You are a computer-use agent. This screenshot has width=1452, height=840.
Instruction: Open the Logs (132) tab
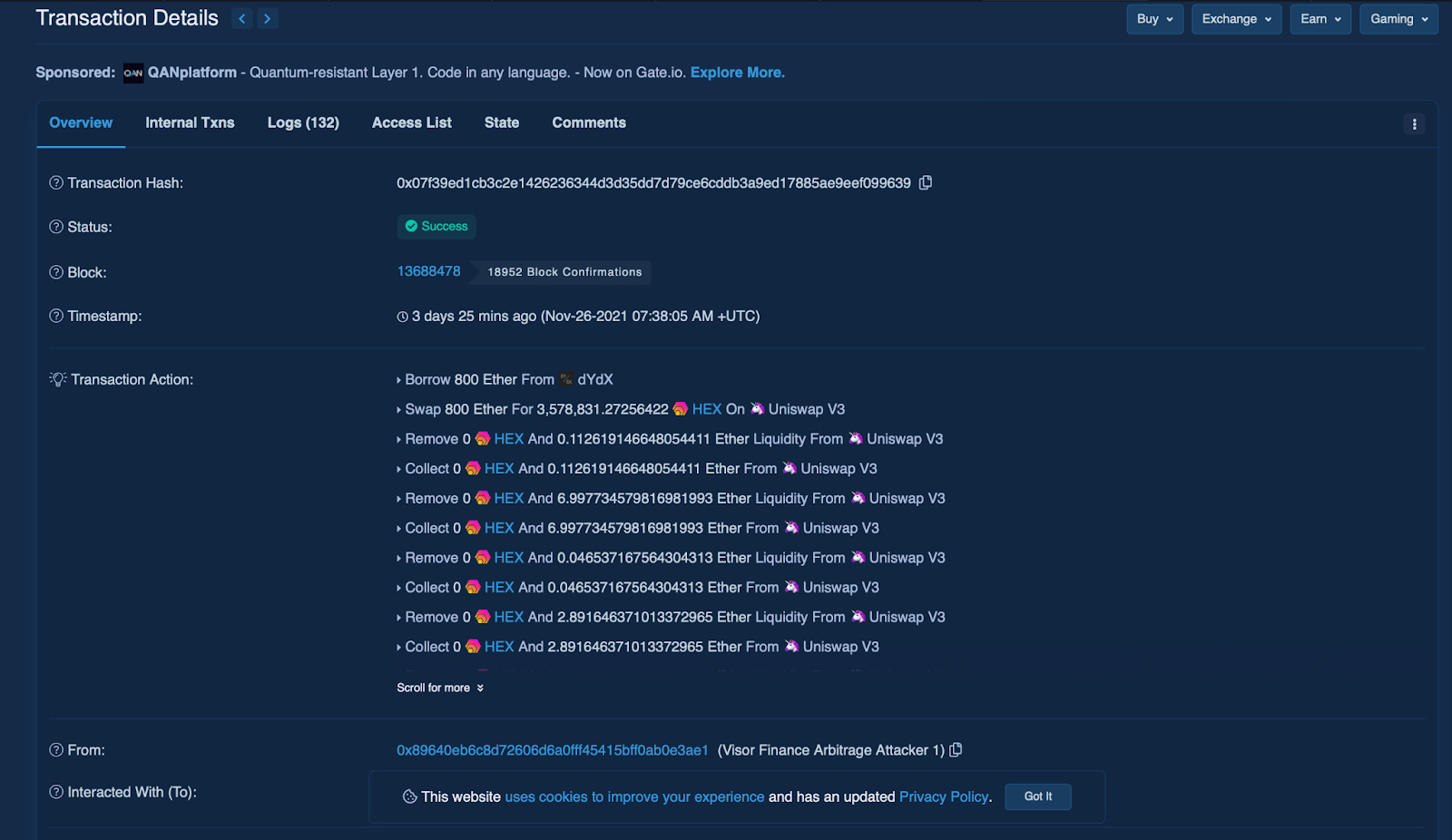pyautogui.click(x=303, y=123)
